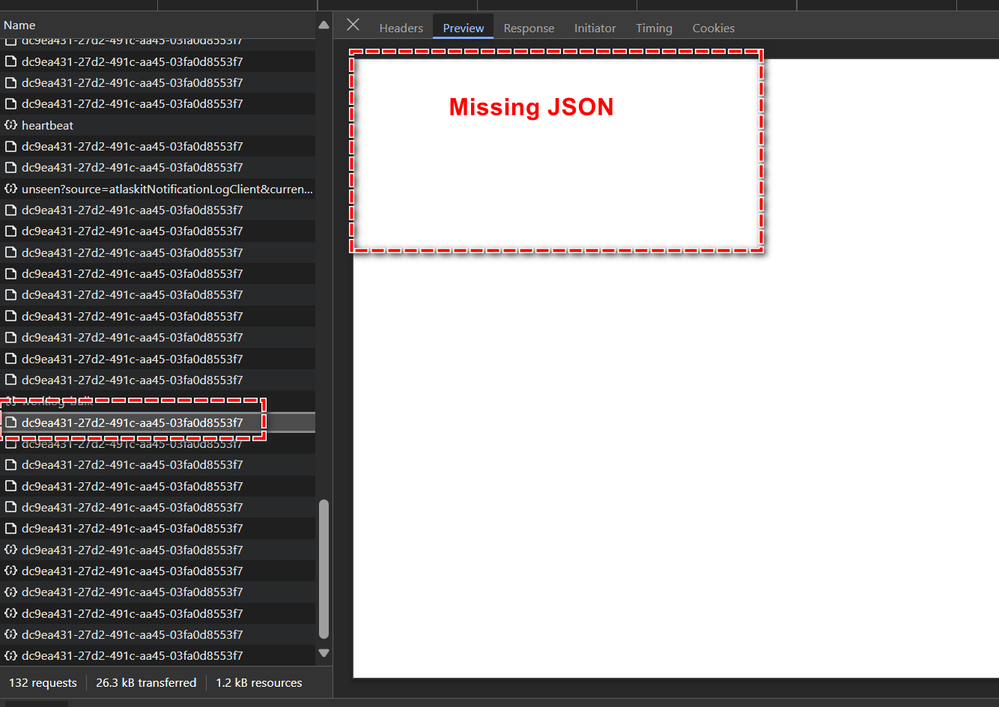999x707 pixels.
Task: Click the scroll-up arrow above the request list
Action: click(x=322, y=24)
